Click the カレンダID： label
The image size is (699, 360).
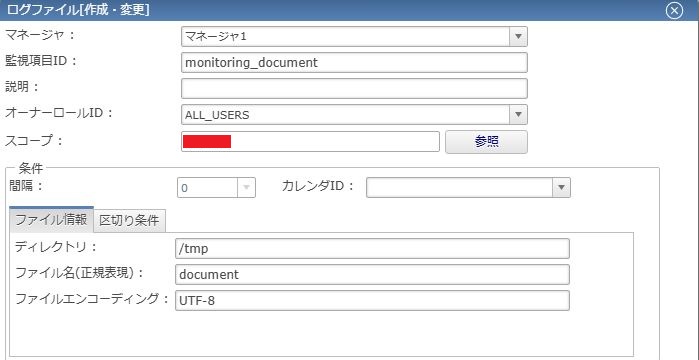(318, 186)
